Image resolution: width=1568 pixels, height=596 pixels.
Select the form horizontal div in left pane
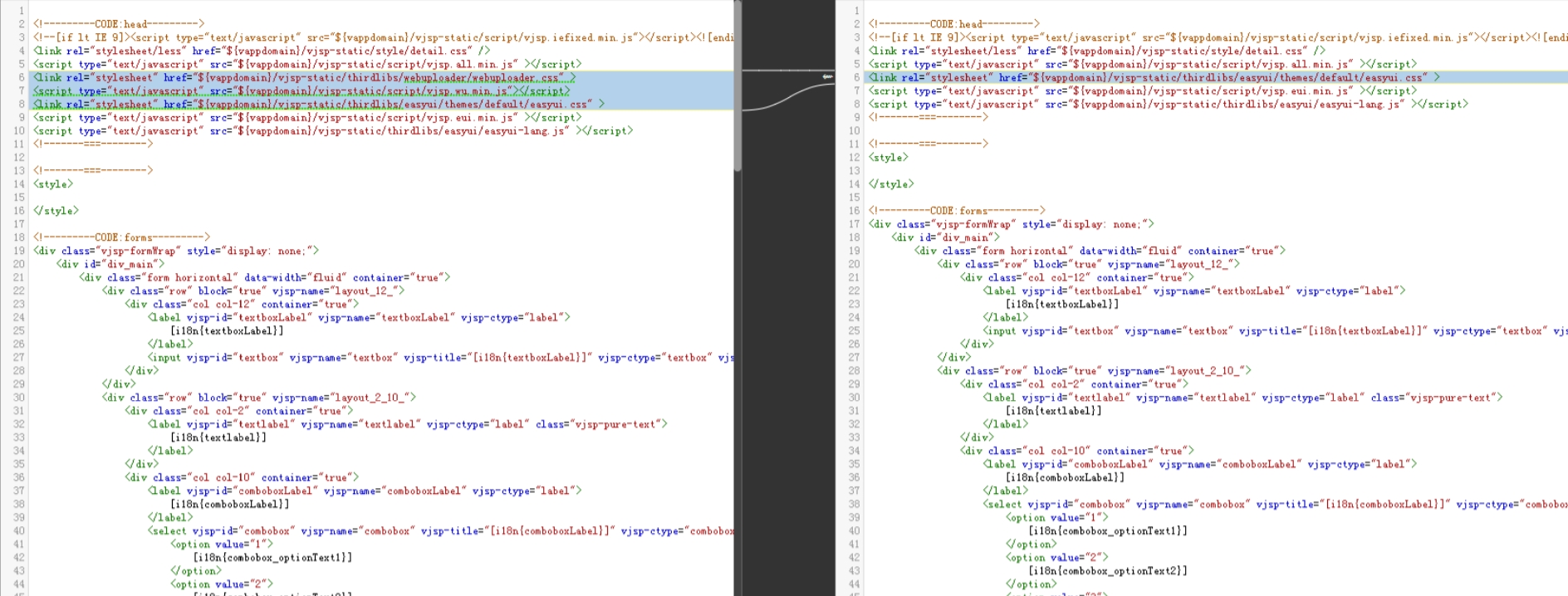click(x=265, y=277)
